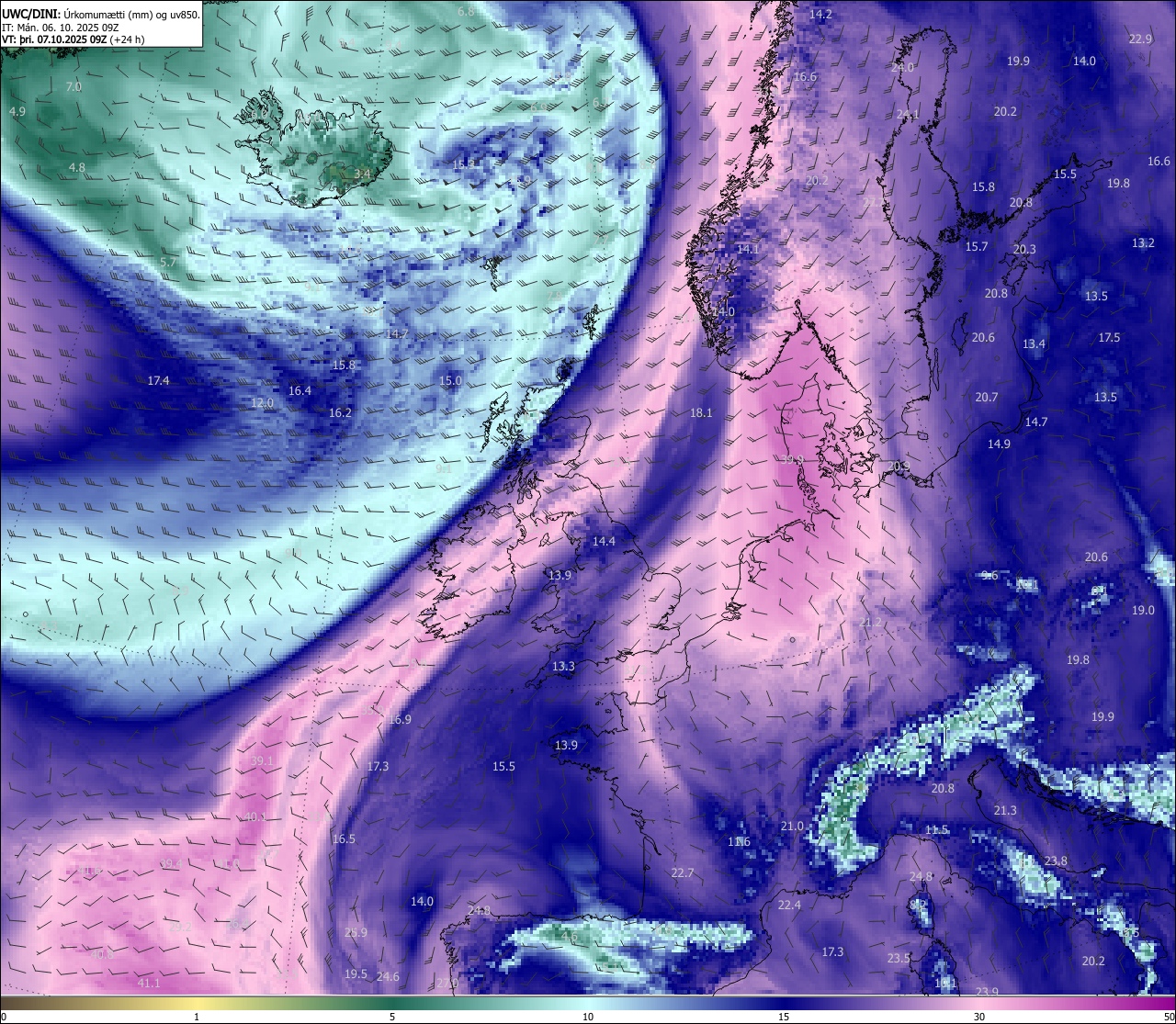Select the 23.8 value label
This screenshot has width=1176, height=1024.
click(x=1056, y=861)
